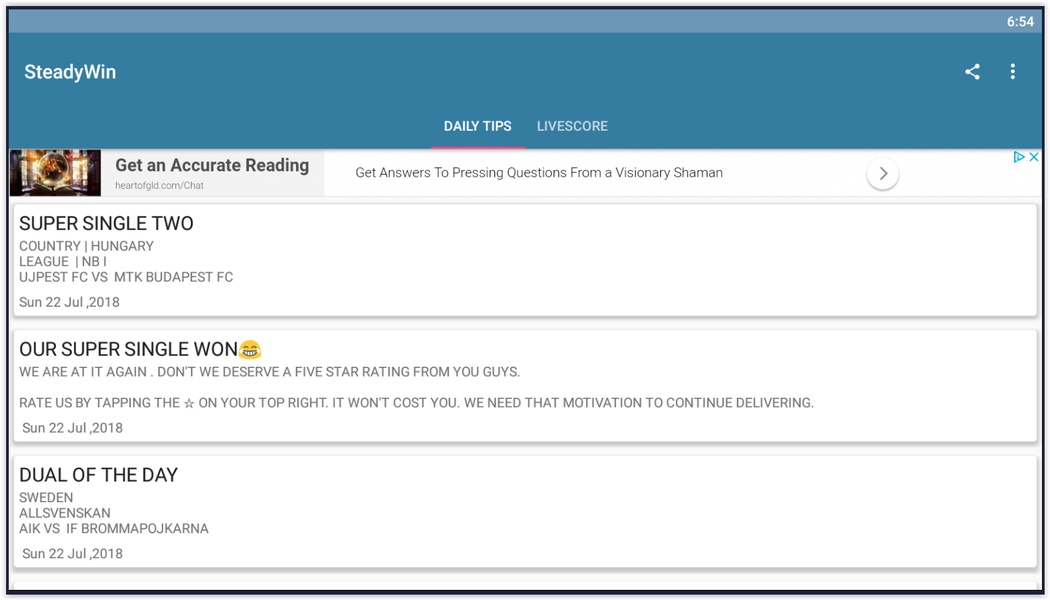Image resolution: width=1050 pixels, height=600 pixels.
Task: Switch to the DAILY TIPS tab
Action: [477, 126]
